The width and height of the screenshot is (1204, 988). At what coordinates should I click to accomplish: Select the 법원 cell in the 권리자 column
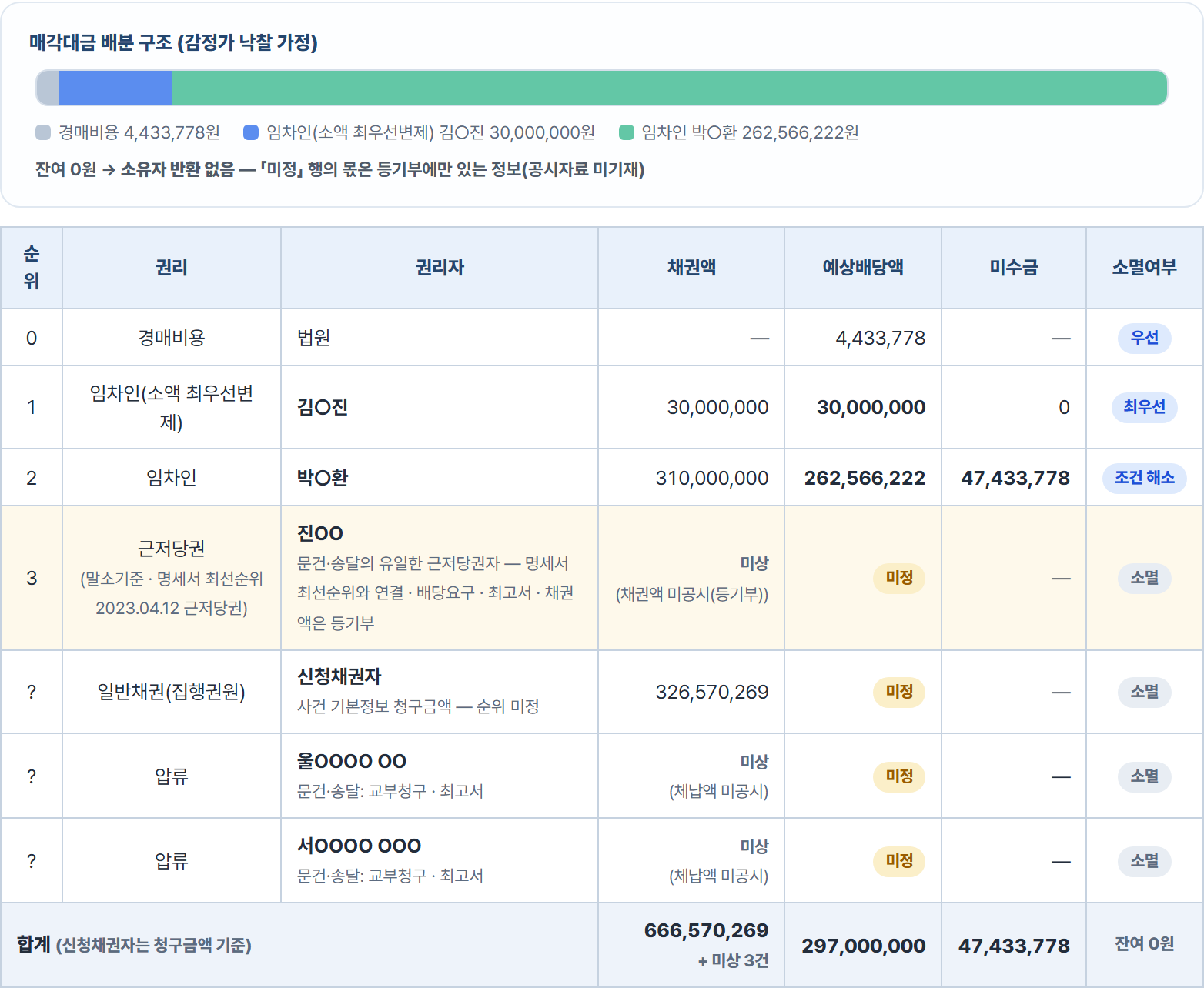440,338
